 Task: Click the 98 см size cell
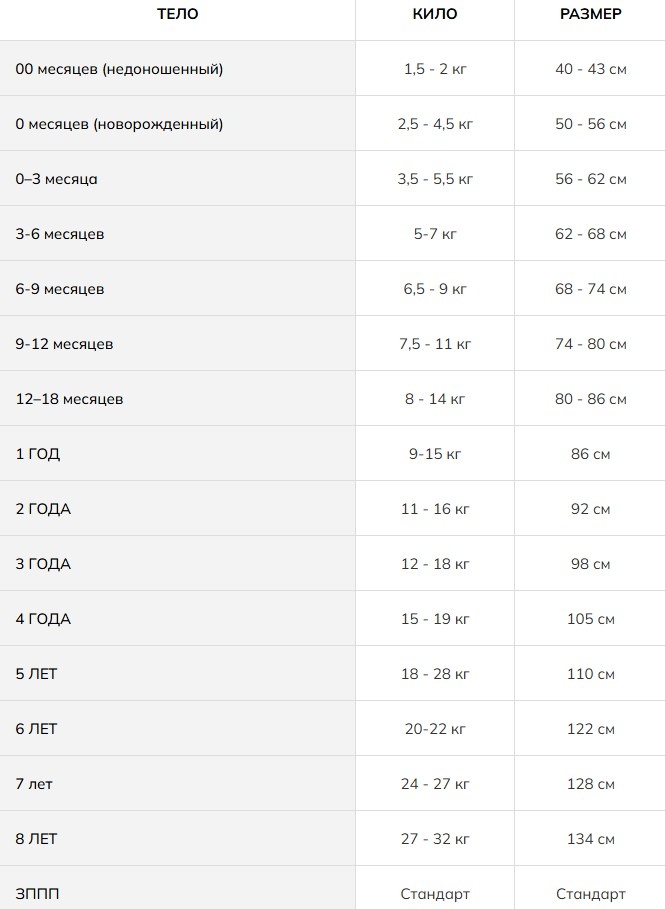tap(590, 564)
